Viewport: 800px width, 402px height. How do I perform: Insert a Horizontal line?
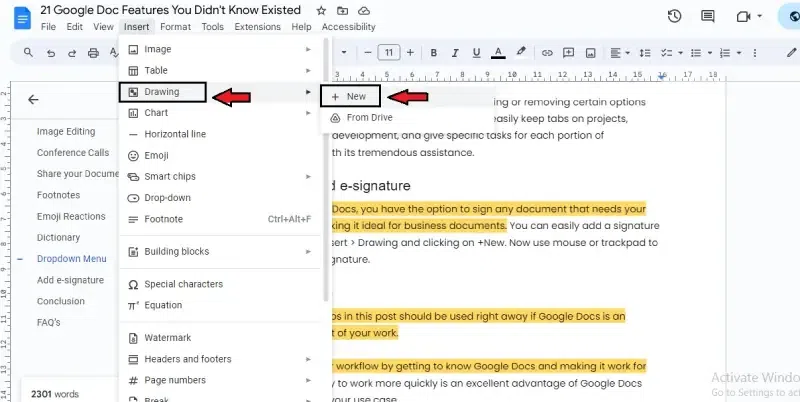click(220, 134)
